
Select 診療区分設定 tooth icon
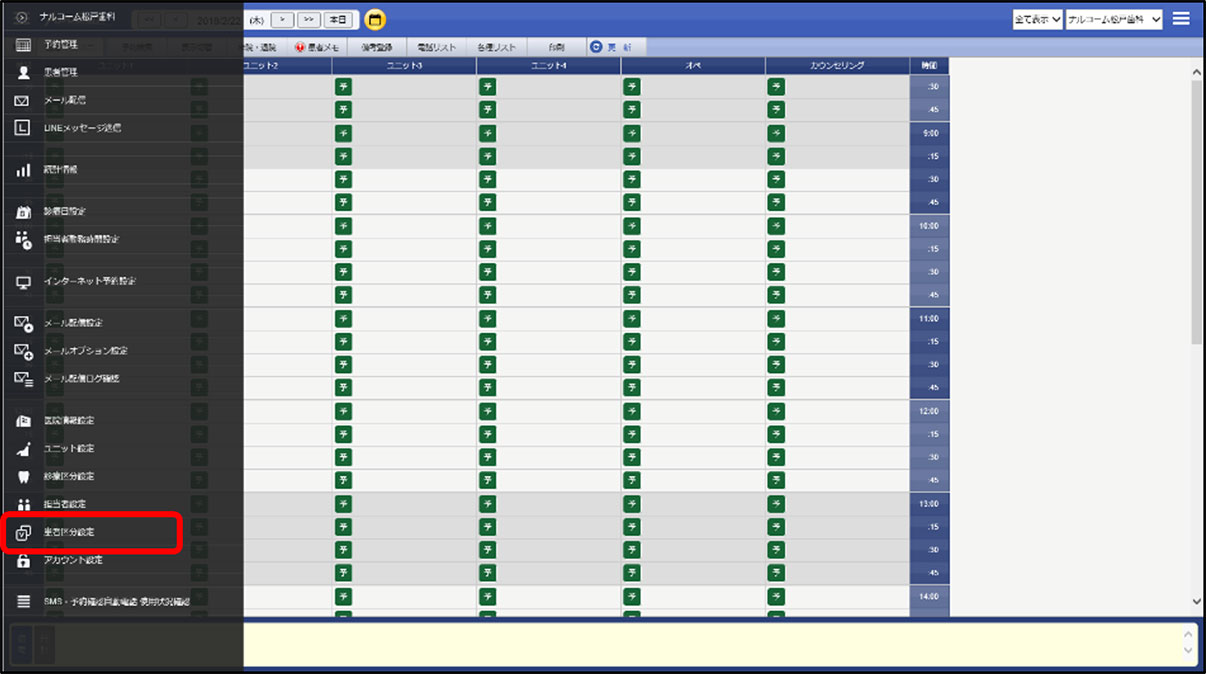23,477
